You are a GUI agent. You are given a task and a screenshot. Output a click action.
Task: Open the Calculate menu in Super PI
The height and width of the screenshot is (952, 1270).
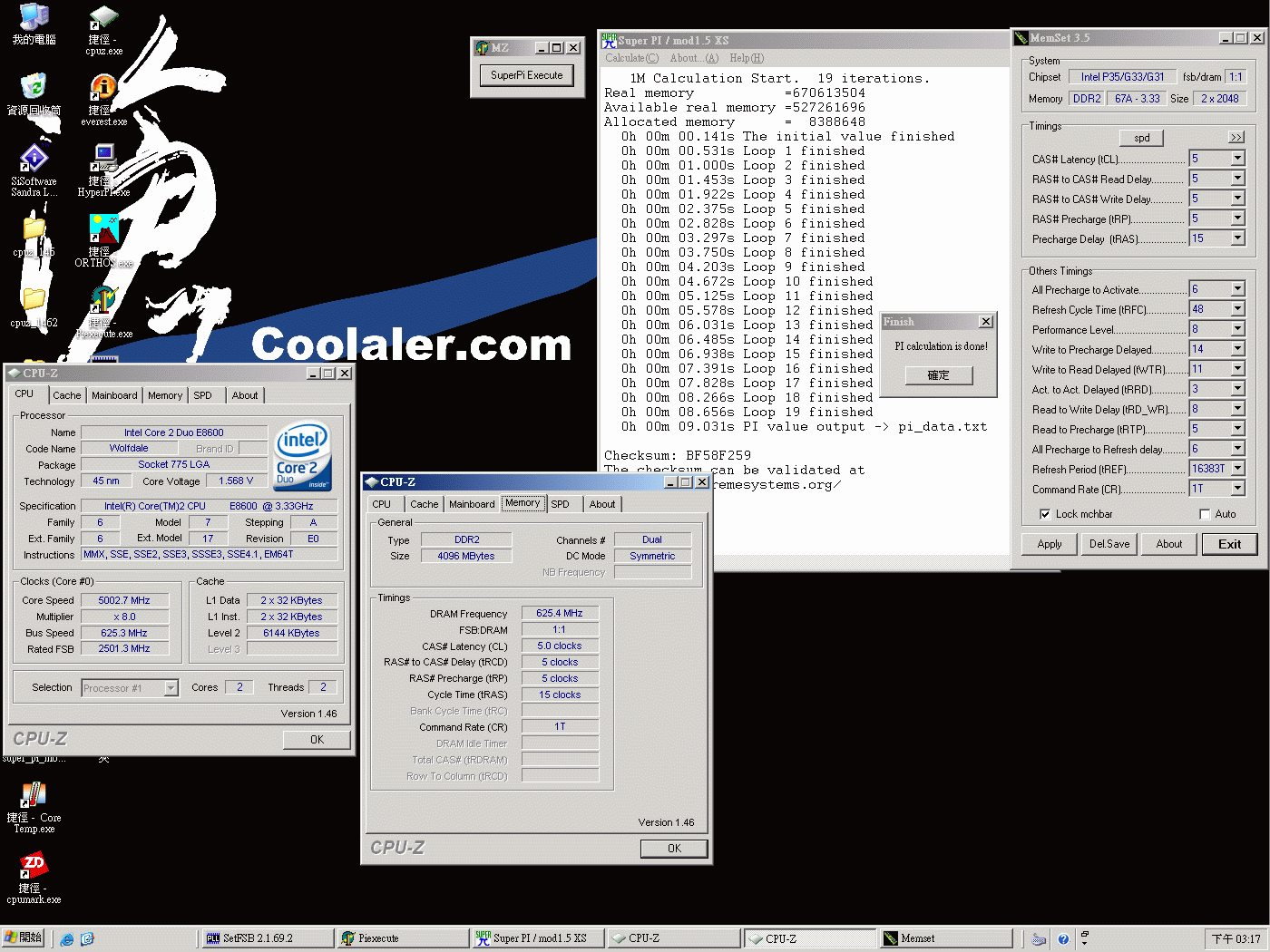[x=630, y=57]
